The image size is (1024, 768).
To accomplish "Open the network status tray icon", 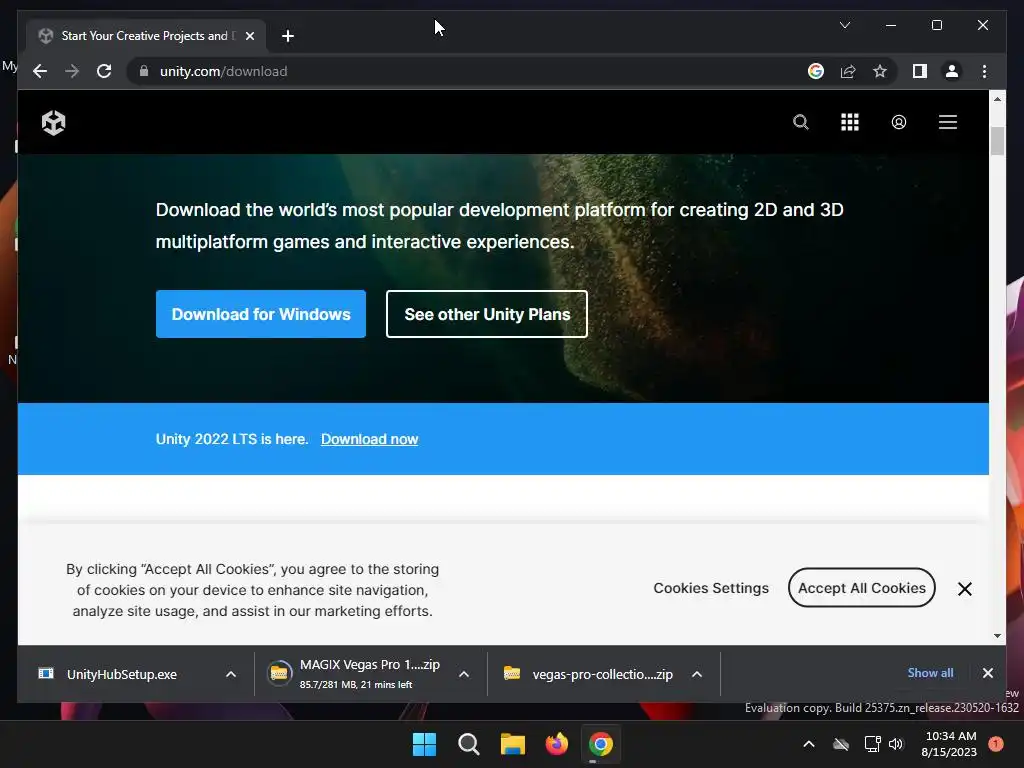I will point(872,744).
